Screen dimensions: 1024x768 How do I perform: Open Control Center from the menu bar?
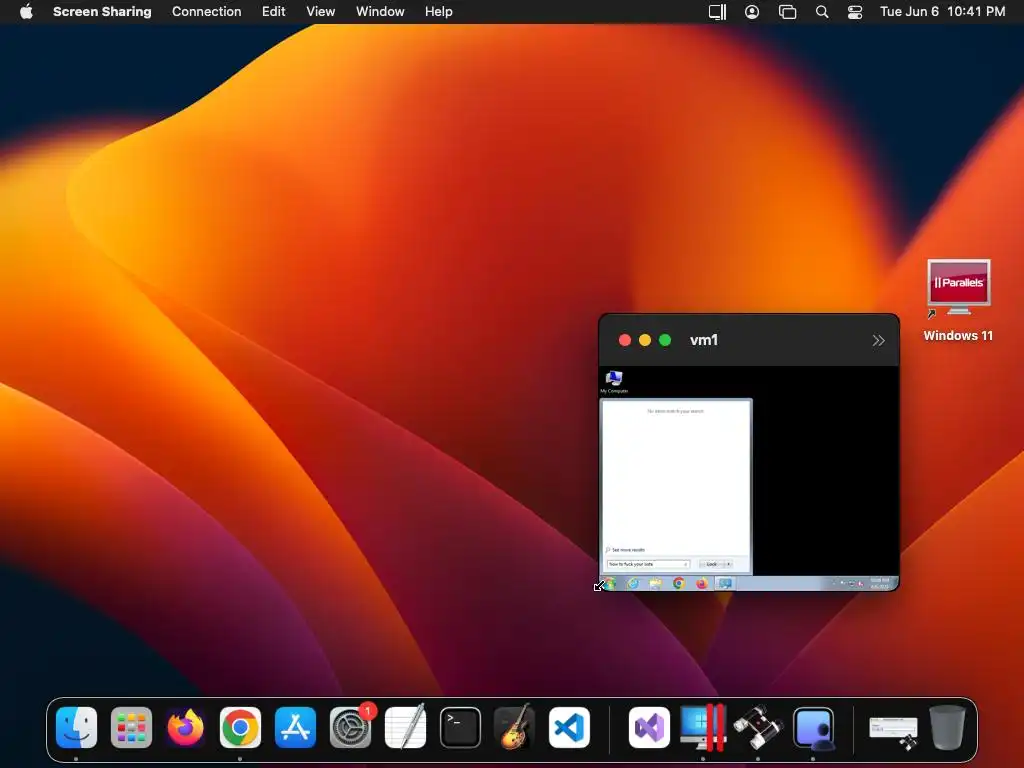[855, 12]
